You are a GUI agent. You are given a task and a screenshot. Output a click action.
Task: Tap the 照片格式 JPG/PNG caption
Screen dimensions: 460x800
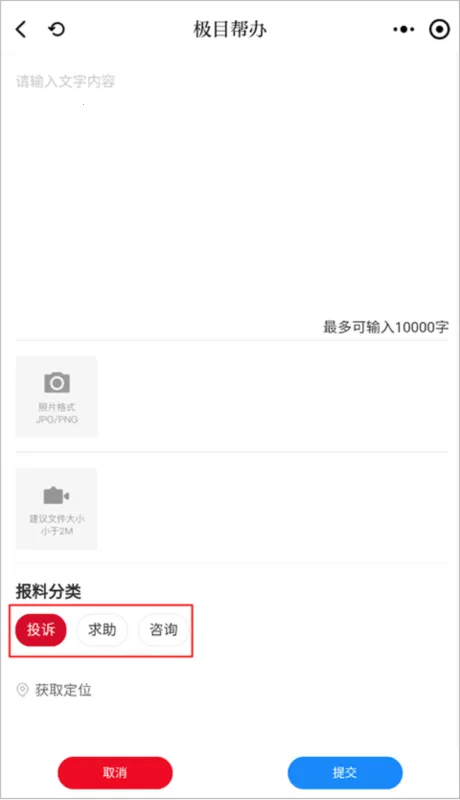(x=57, y=413)
